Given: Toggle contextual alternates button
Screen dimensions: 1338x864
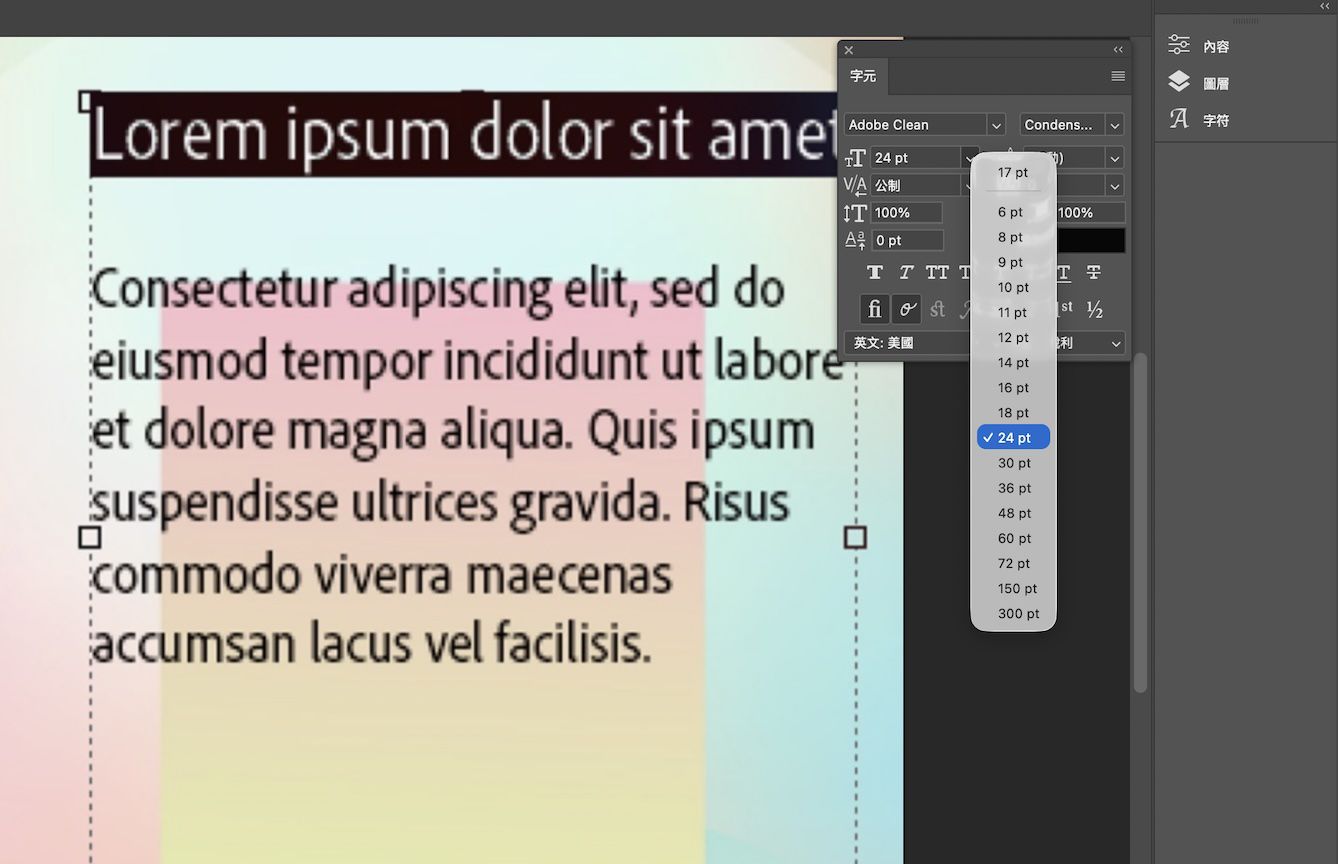Looking at the screenshot, I should tap(906, 310).
